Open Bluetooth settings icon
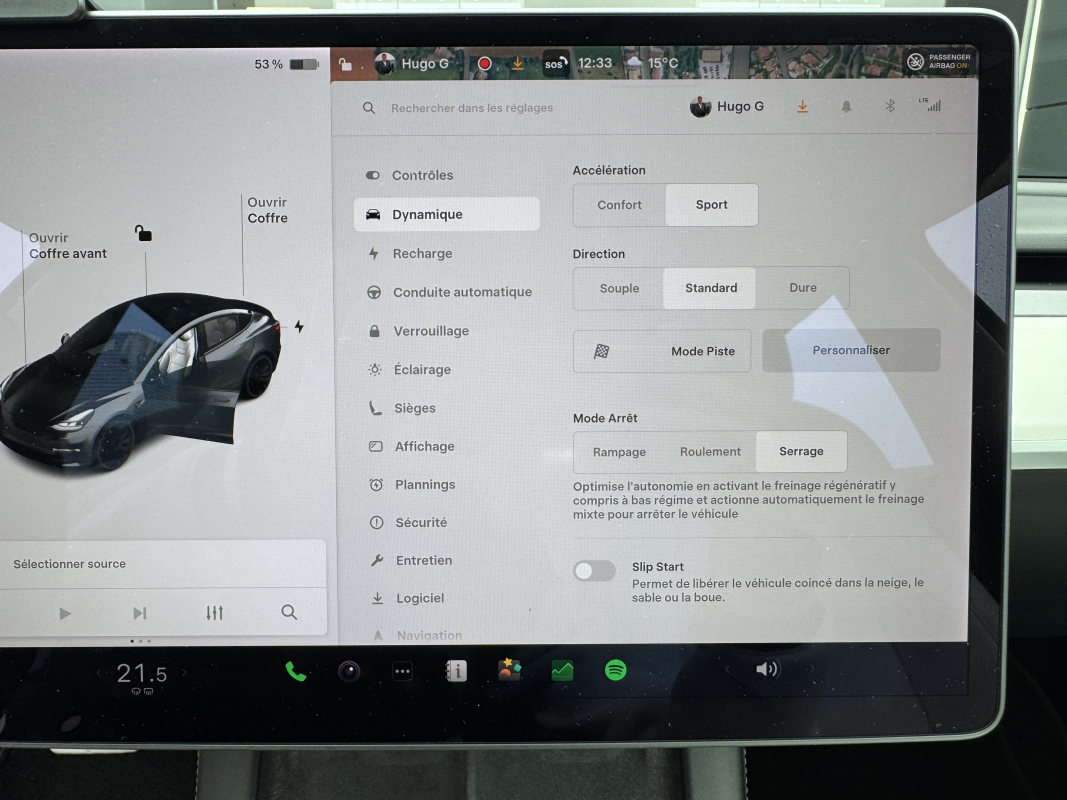 (x=889, y=105)
